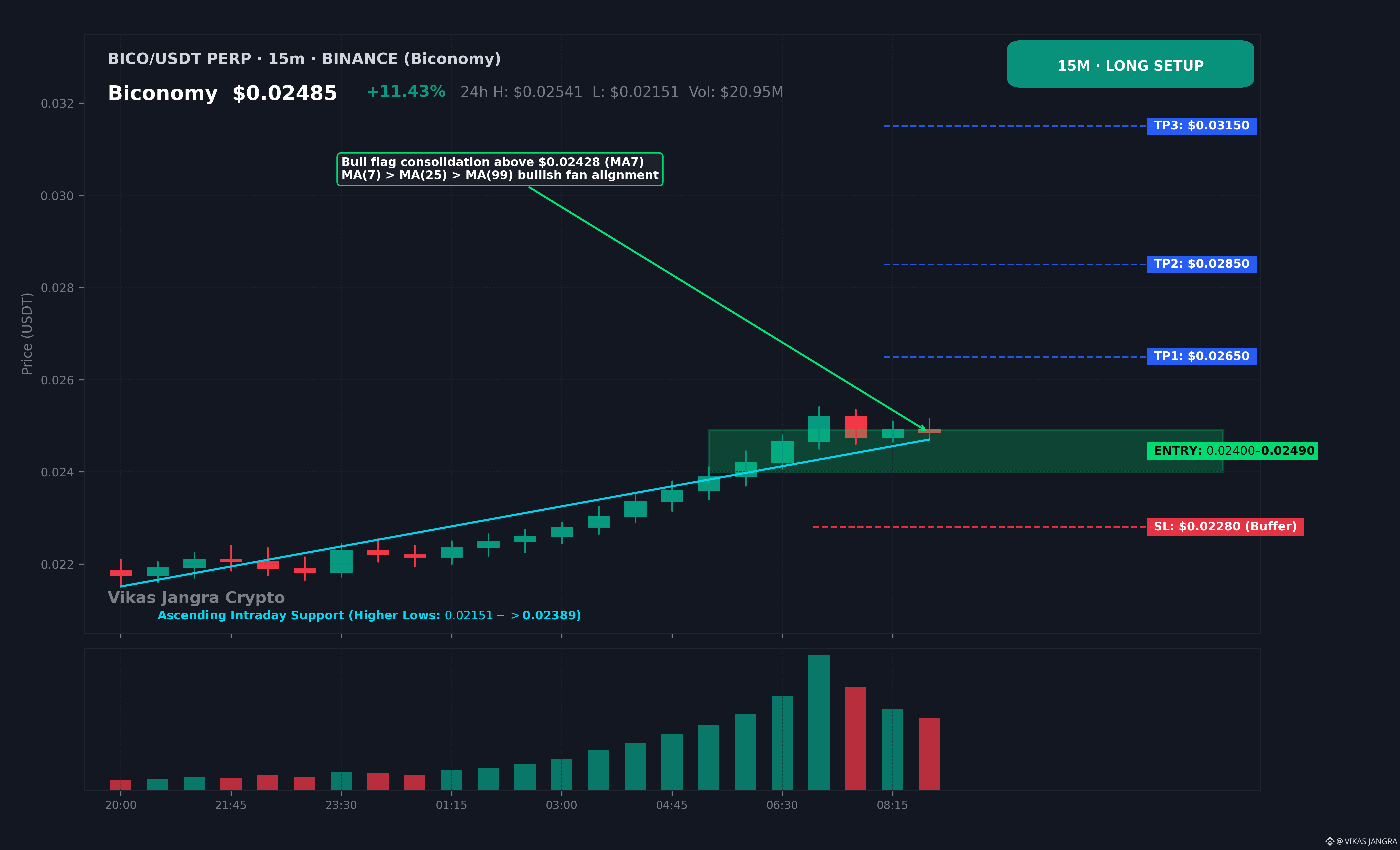Click the 23:30 time axis label
Viewport: 1400px width, 850px height.
(341, 805)
